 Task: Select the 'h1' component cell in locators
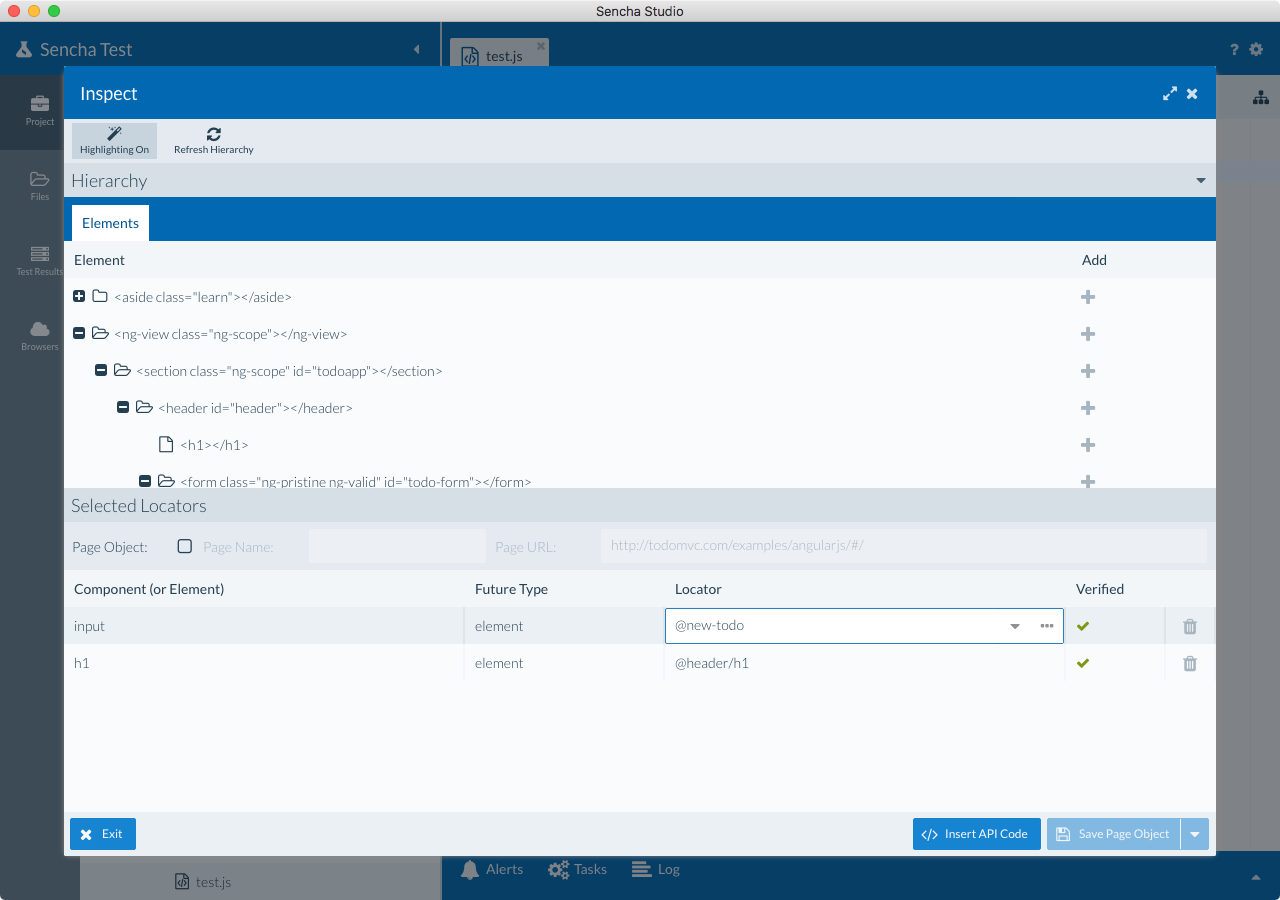pos(264,663)
